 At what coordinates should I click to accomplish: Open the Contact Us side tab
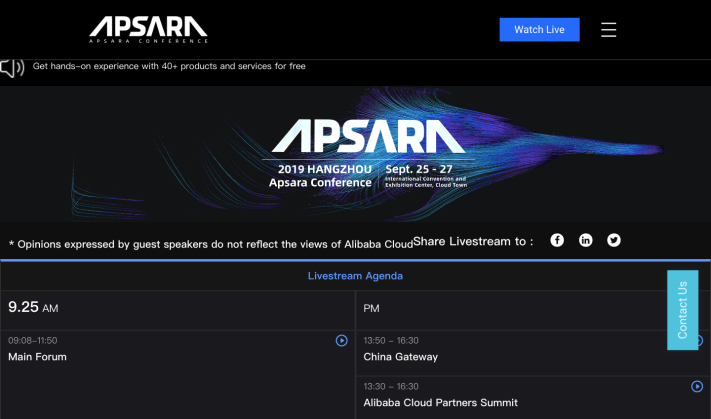(x=682, y=310)
